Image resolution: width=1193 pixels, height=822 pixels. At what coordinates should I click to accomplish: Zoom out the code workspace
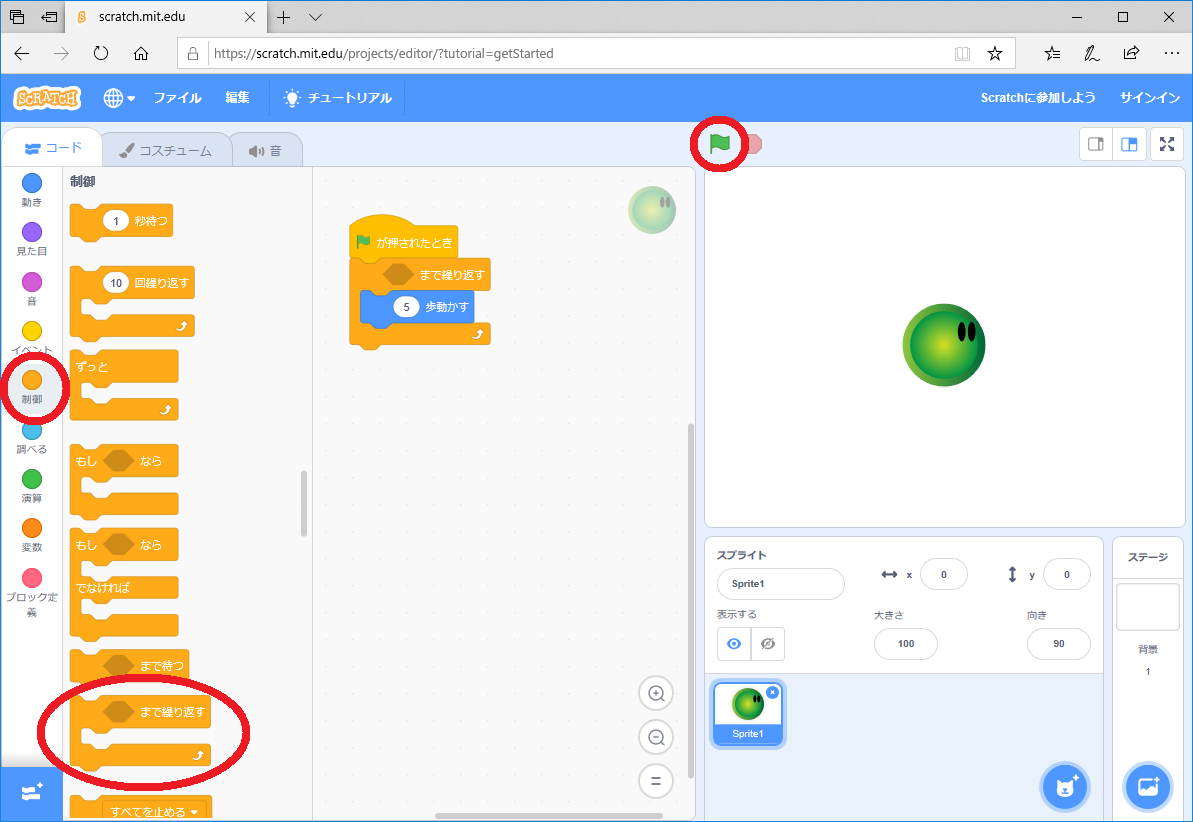tap(656, 738)
